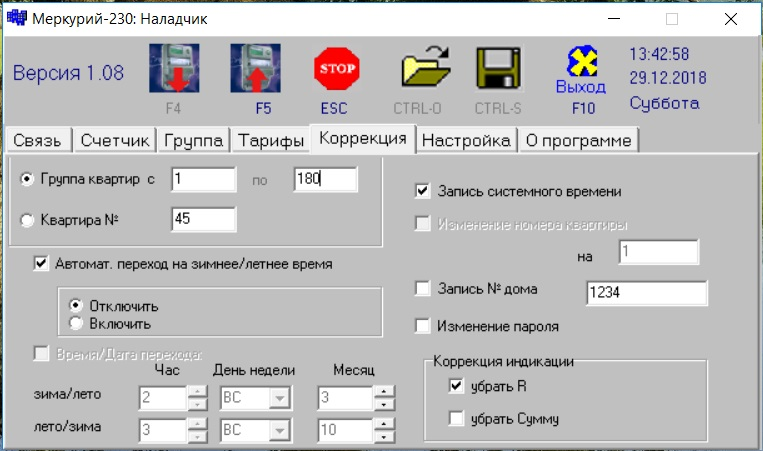Exit via the Выход F10 icon
The width and height of the screenshot is (763, 451).
tap(582, 61)
